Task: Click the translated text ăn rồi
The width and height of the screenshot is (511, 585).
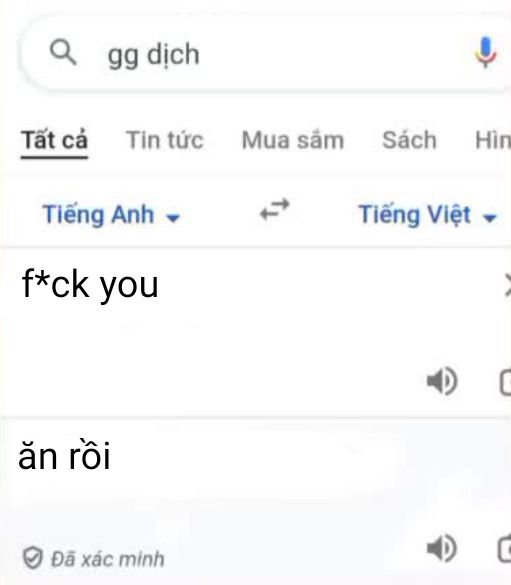Action: click(x=64, y=456)
